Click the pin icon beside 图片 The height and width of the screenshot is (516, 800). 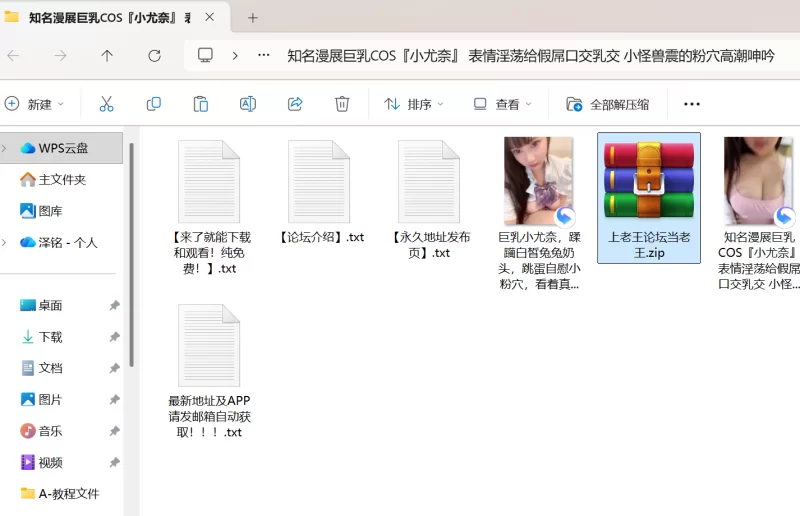pyautogui.click(x=114, y=400)
